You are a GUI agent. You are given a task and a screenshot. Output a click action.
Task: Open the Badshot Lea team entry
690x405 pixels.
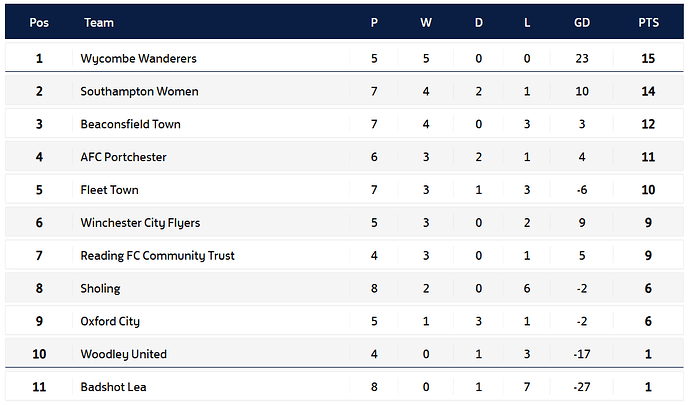pyautogui.click(x=111, y=387)
